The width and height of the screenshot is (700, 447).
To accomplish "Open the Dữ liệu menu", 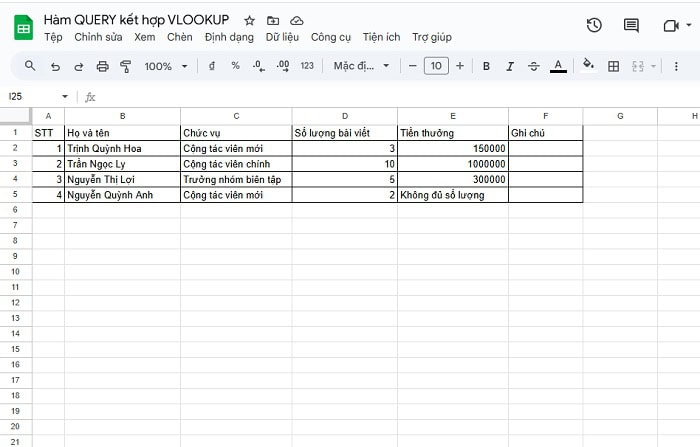I will [282, 37].
